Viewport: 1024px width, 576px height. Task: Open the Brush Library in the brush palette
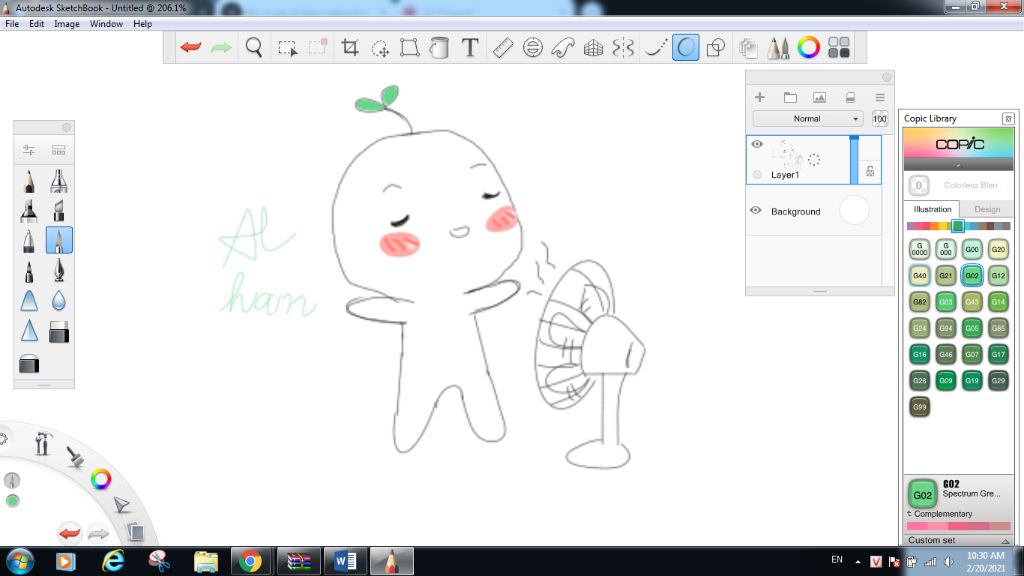coord(59,150)
